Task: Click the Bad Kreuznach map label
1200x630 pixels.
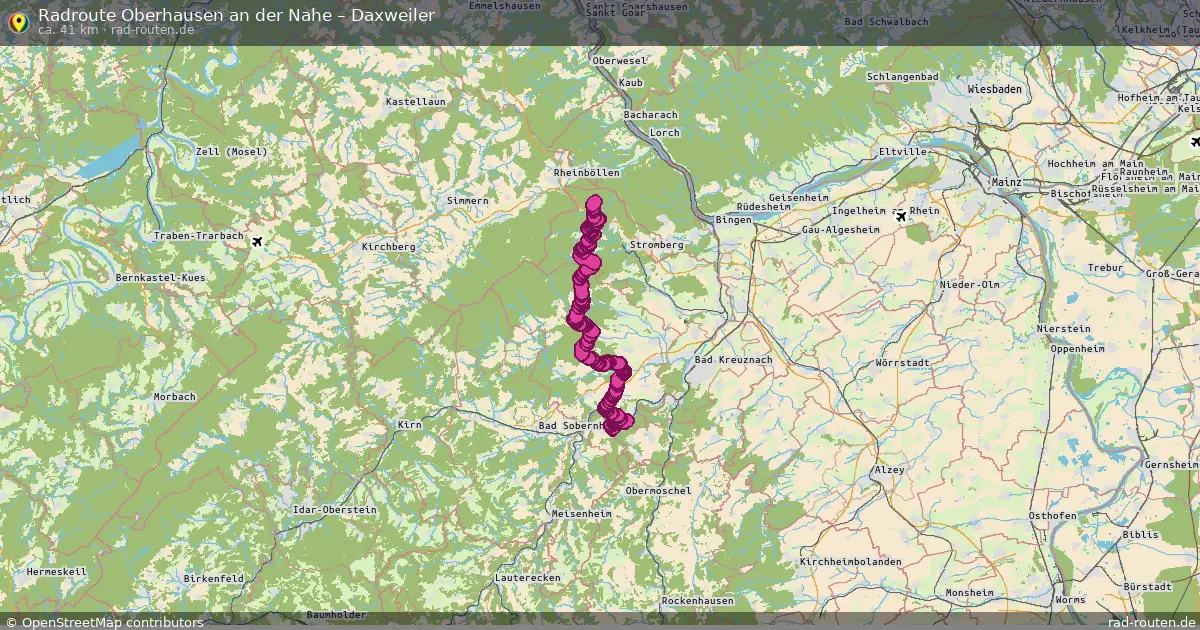Action: (734, 359)
